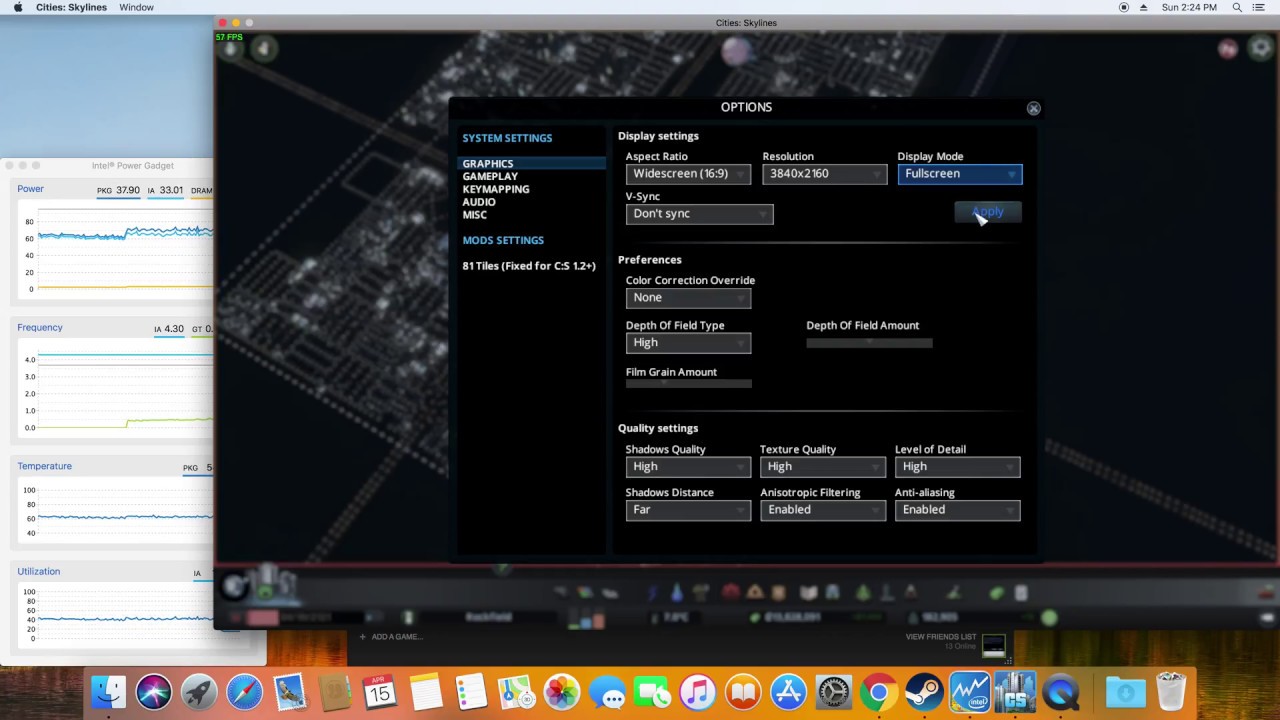Open Contacts book icon in Dock
The width and height of the screenshot is (1280, 720).
pos(335,692)
